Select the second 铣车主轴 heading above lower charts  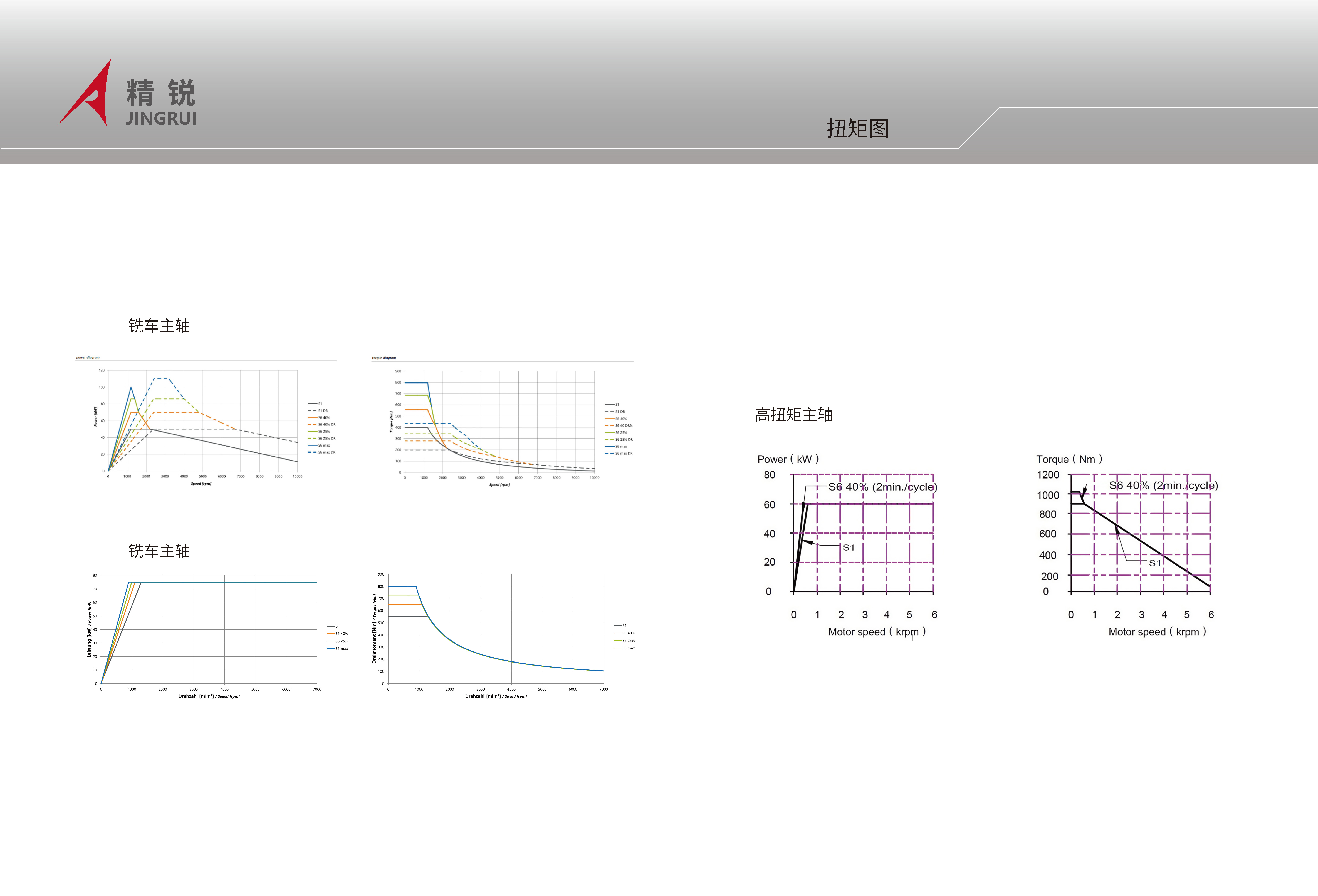coord(159,551)
